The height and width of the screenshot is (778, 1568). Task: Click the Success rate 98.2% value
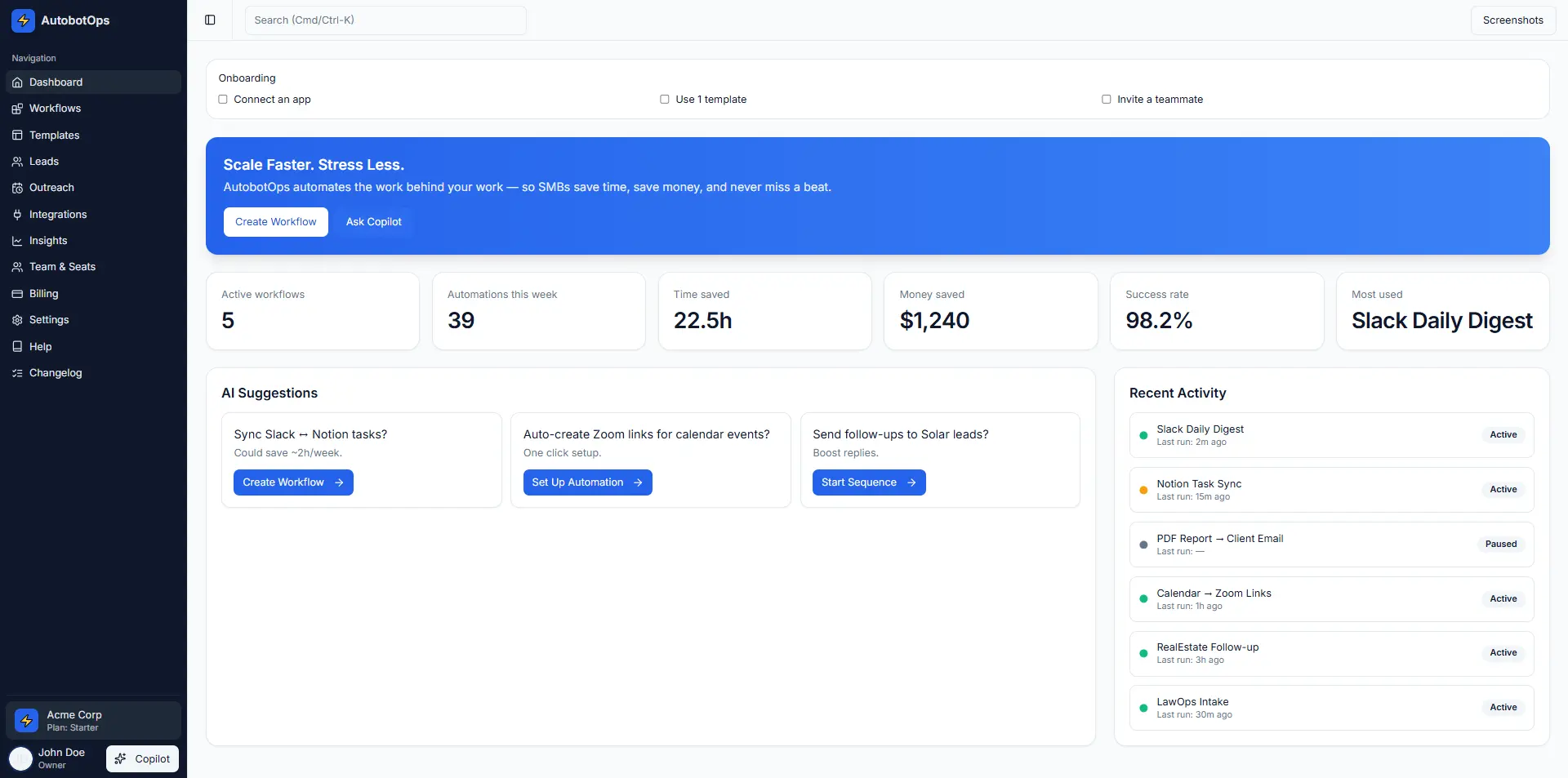click(1159, 321)
